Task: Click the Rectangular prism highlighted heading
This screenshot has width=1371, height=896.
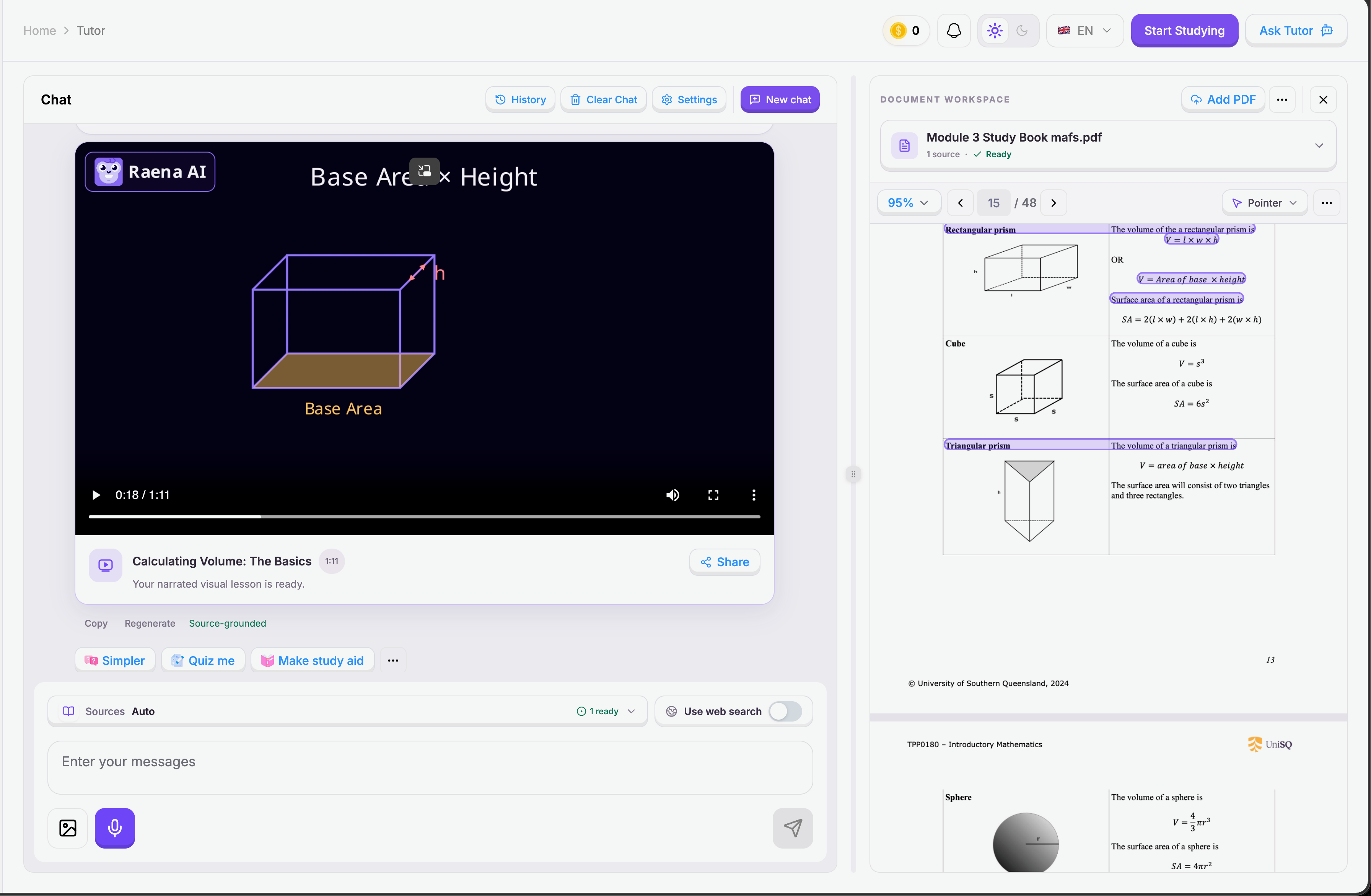Action: 980,230
